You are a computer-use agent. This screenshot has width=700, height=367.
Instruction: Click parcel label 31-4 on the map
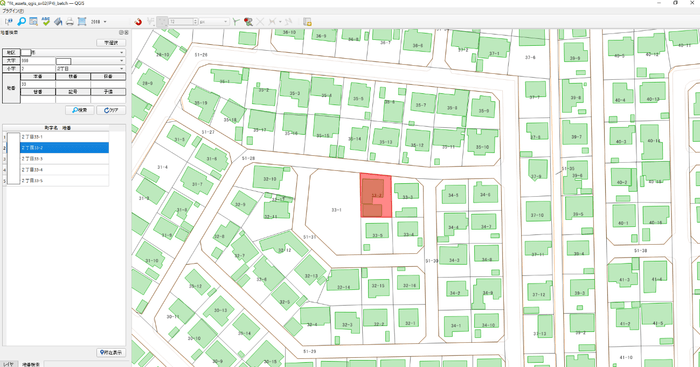[x=162, y=167]
